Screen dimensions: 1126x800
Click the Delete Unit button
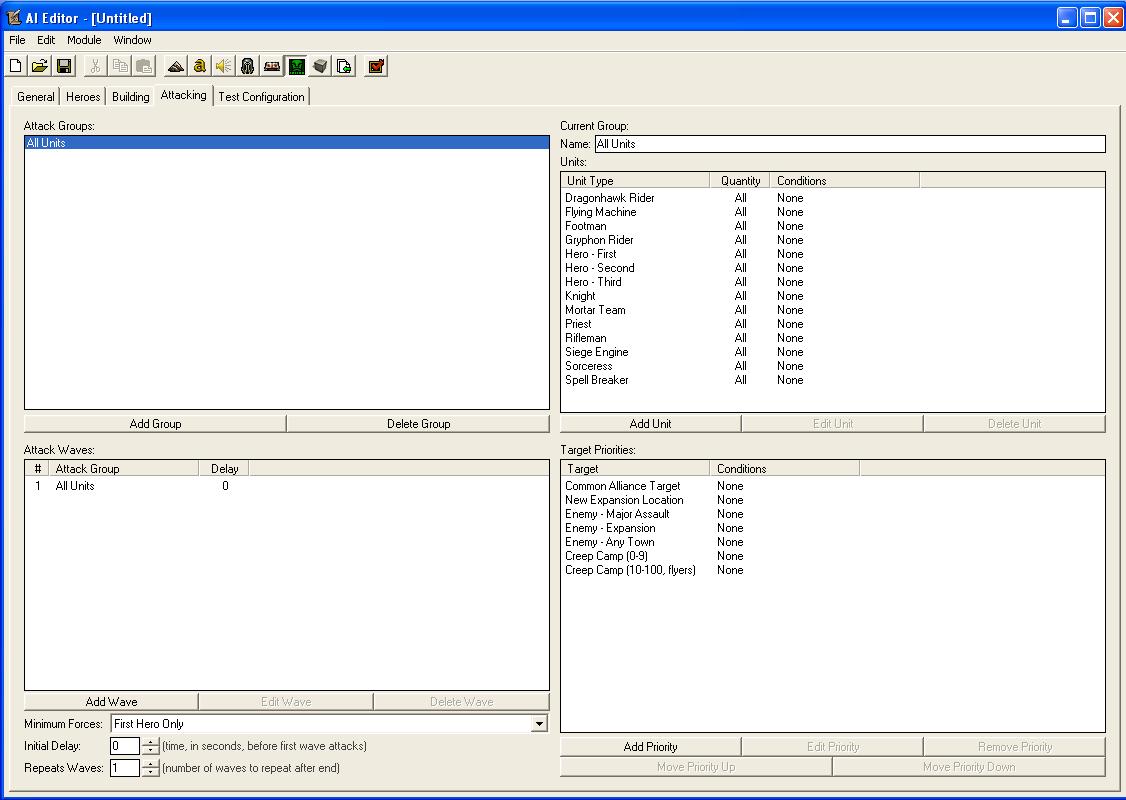1015,424
